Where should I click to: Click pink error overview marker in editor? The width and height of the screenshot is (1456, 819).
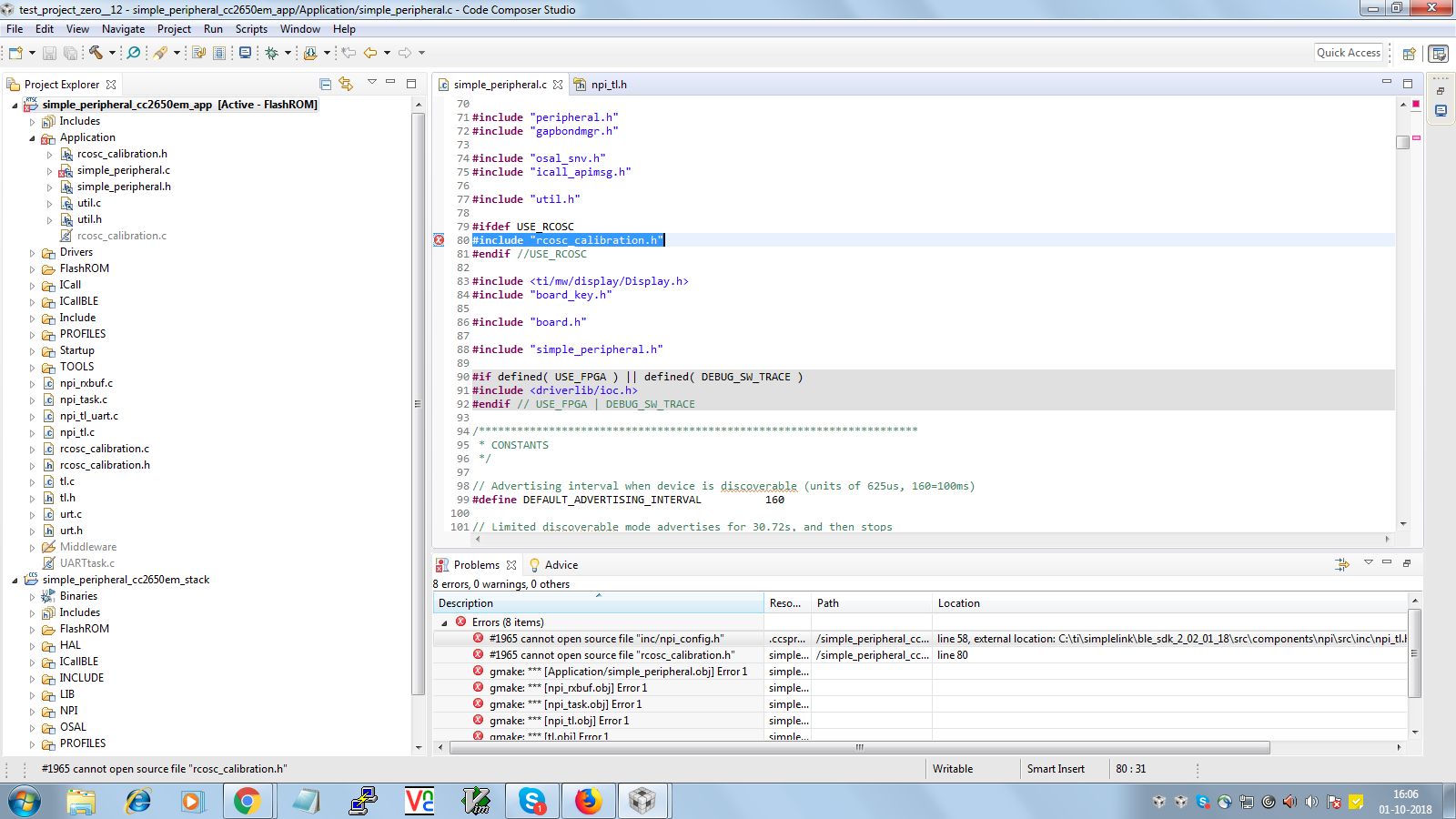pyautogui.click(x=1416, y=137)
